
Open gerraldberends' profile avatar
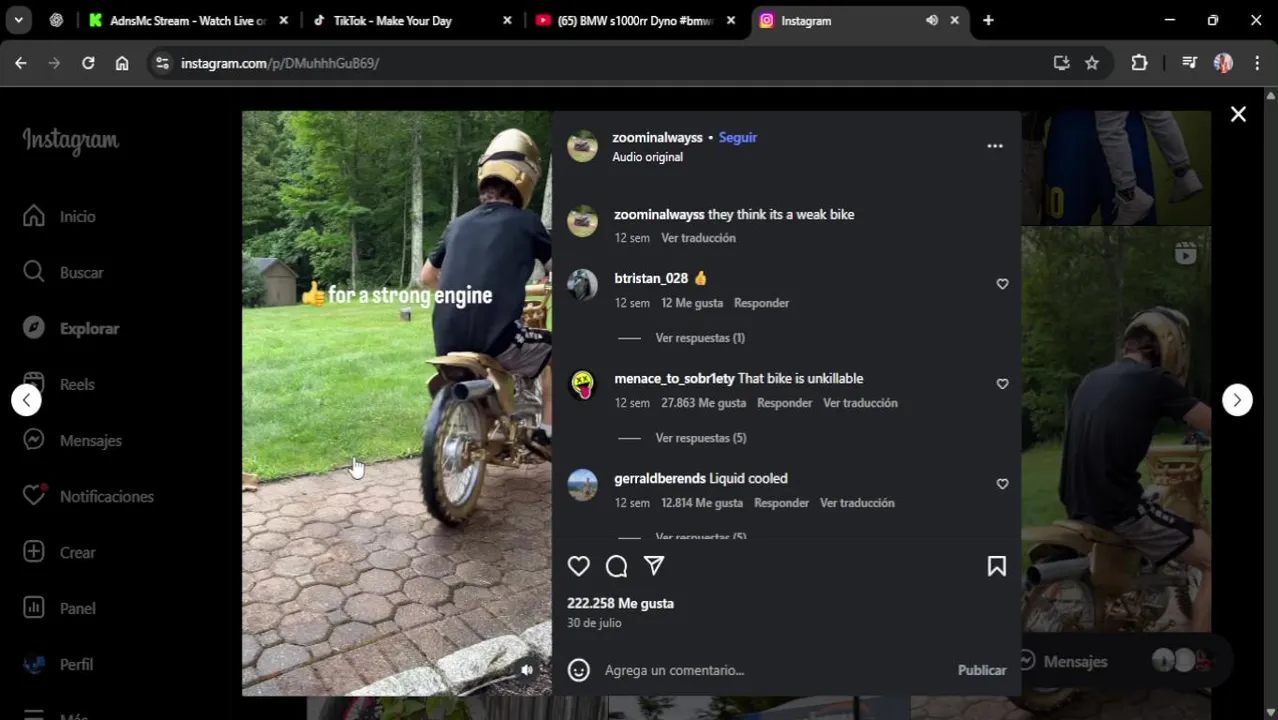tap(582, 485)
